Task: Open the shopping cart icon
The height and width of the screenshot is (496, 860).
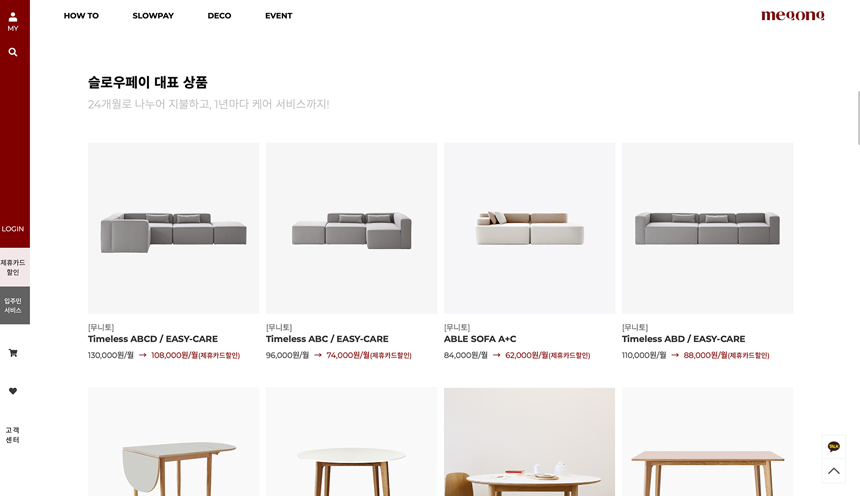Action: (13, 353)
